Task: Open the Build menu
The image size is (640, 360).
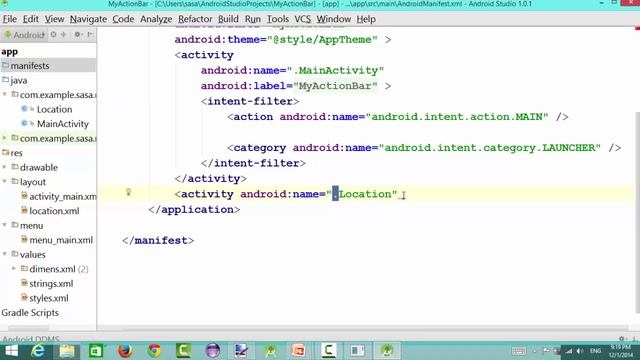Action: (x=228, y=19)
